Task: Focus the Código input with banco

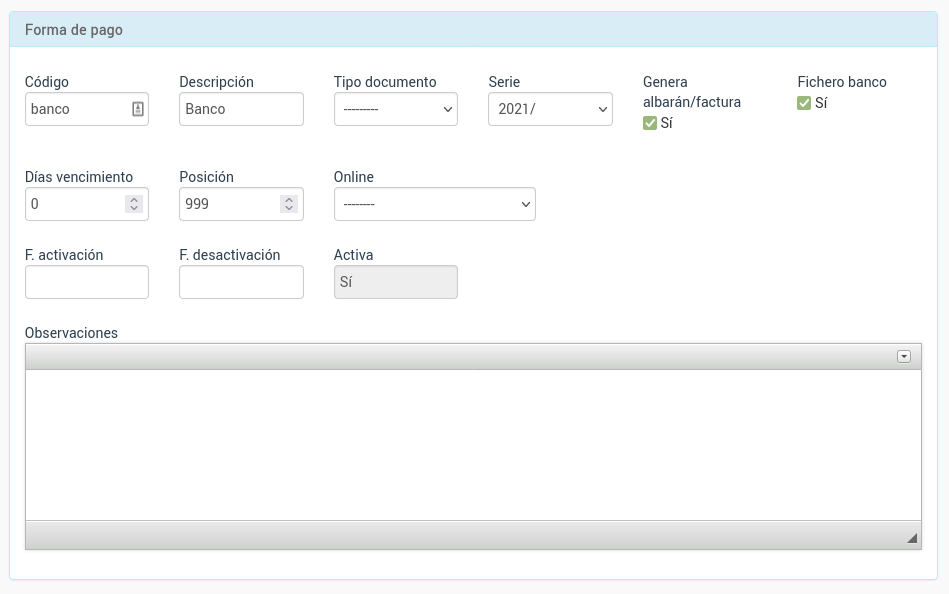Action: point(87,109)
